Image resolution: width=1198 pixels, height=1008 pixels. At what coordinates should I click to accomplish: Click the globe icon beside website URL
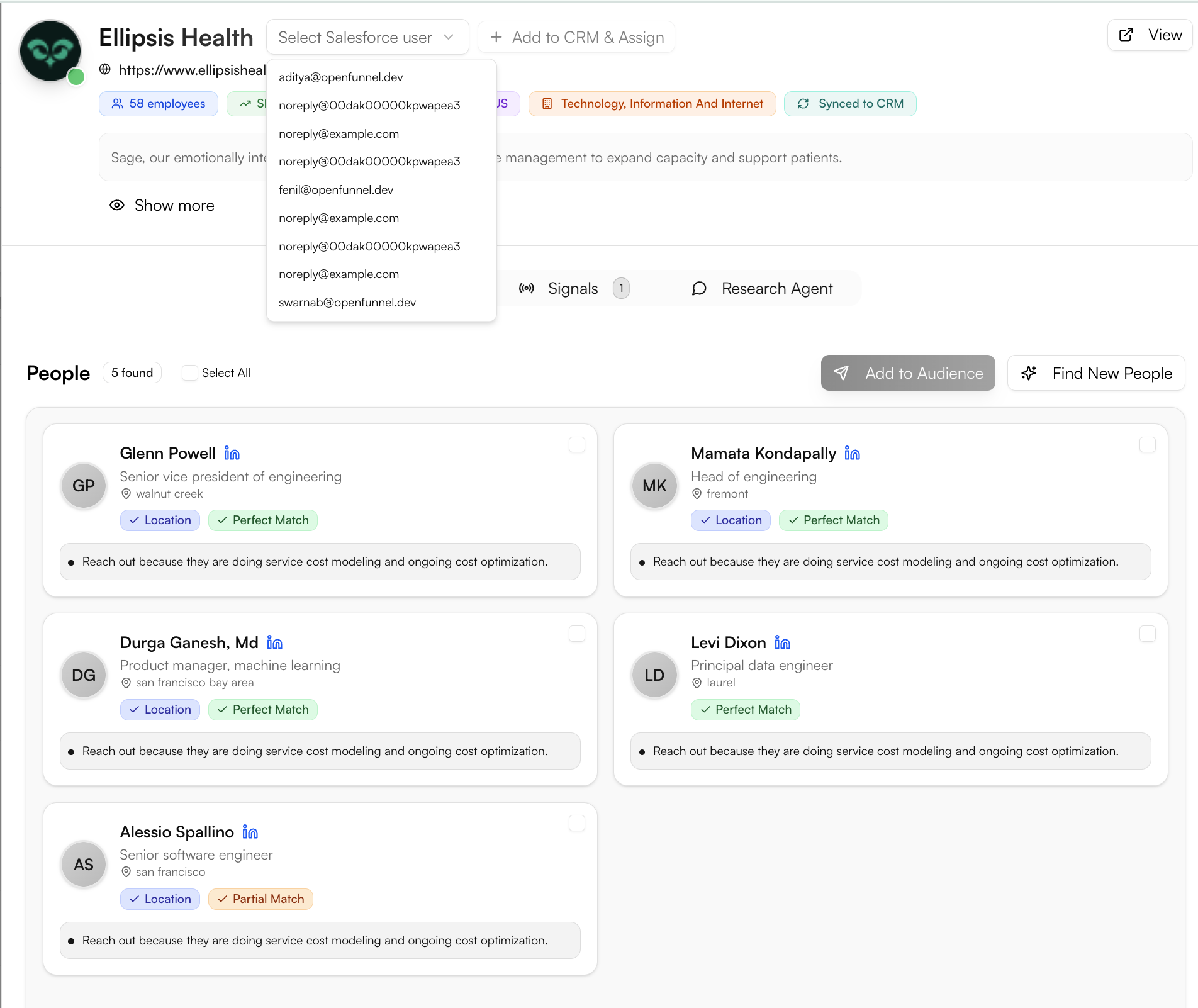pos(105,69)
